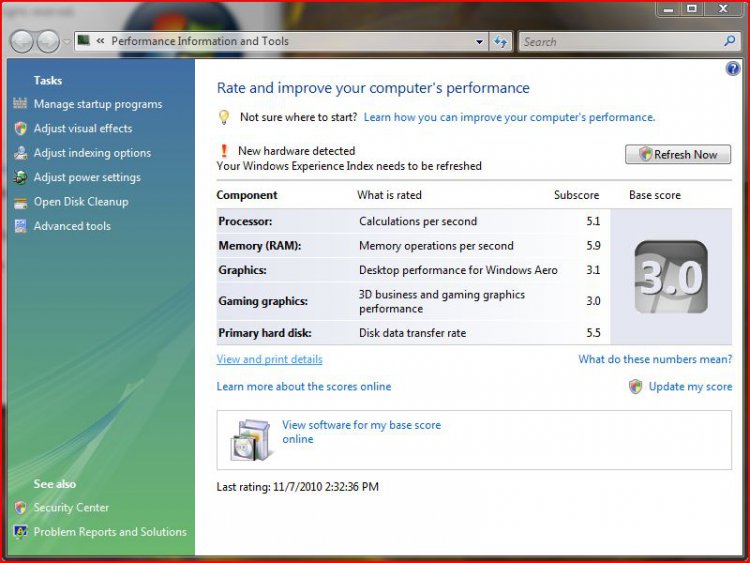Click the New hardware detected message
The width and height of the screenshot is (750, 563).
(x=297, y=151)
